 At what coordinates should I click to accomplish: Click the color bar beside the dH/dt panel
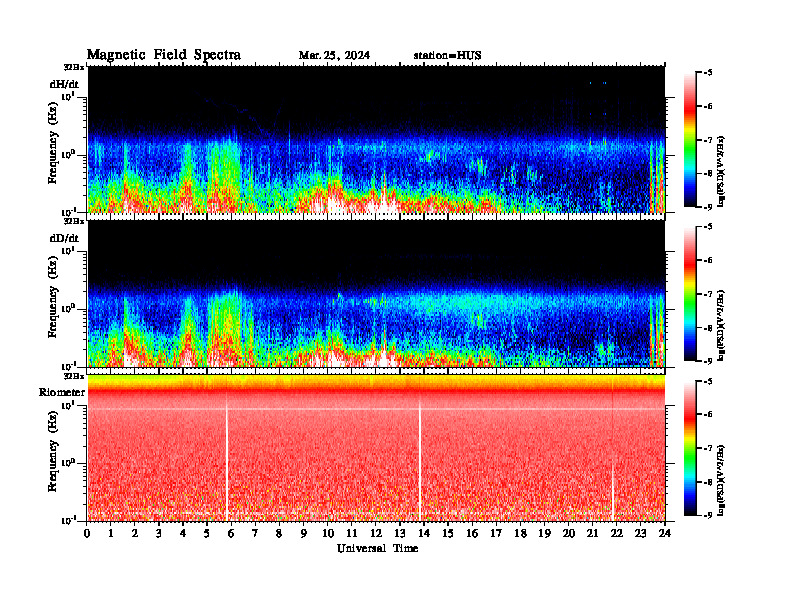click(690, 140)
